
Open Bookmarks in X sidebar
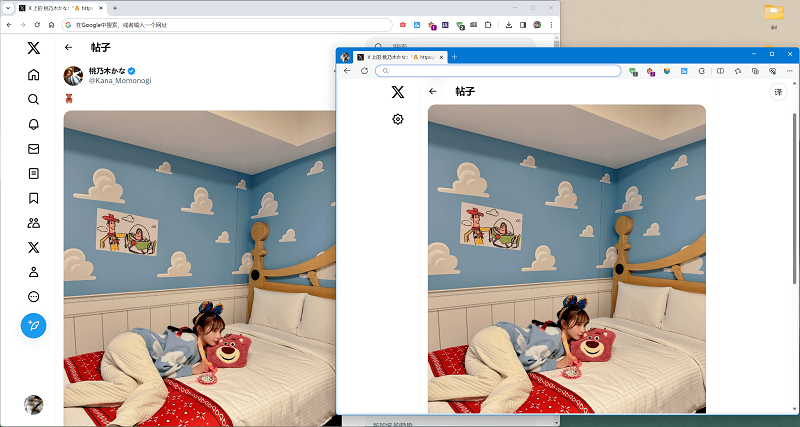[x=33, y=198]
